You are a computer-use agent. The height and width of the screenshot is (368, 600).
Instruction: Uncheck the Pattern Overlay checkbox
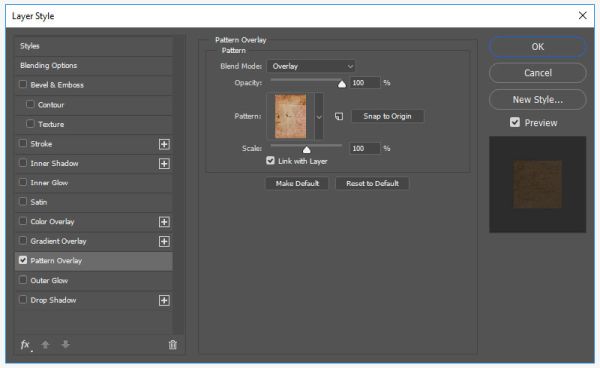23,261
